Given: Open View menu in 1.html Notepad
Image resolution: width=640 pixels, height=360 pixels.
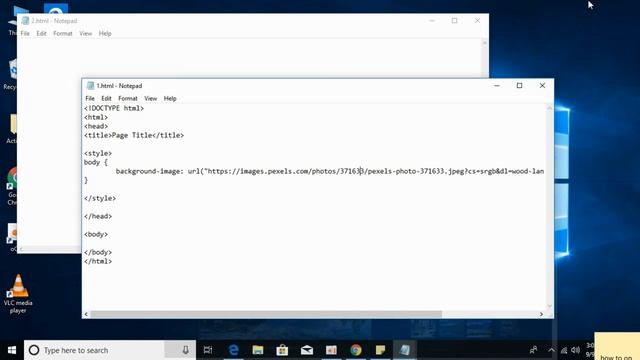Looking at the screenshot, I should (x=150, y=98).
